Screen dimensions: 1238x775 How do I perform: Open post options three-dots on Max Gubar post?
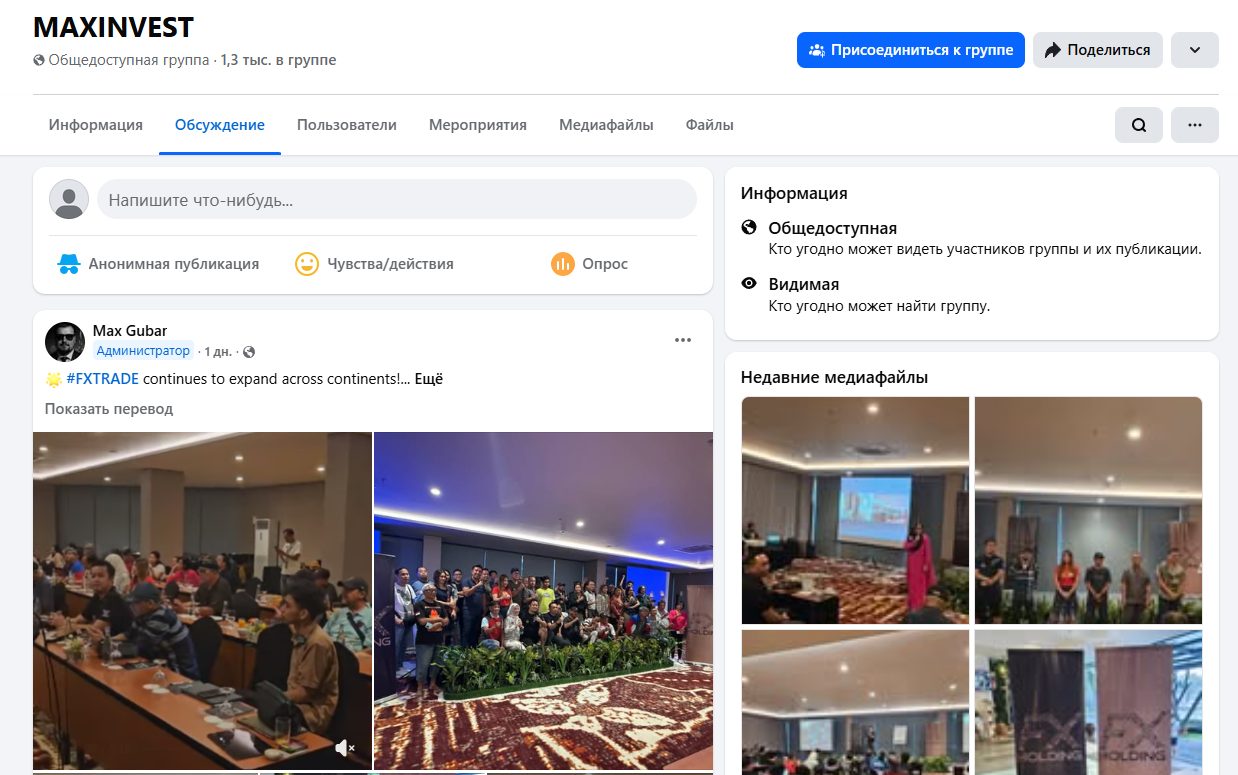click(x=683, y=340)
